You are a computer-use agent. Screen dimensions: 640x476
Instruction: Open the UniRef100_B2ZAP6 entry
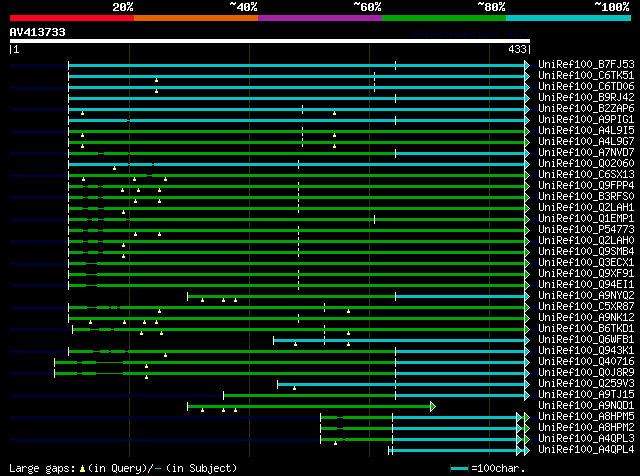point(586,109)
